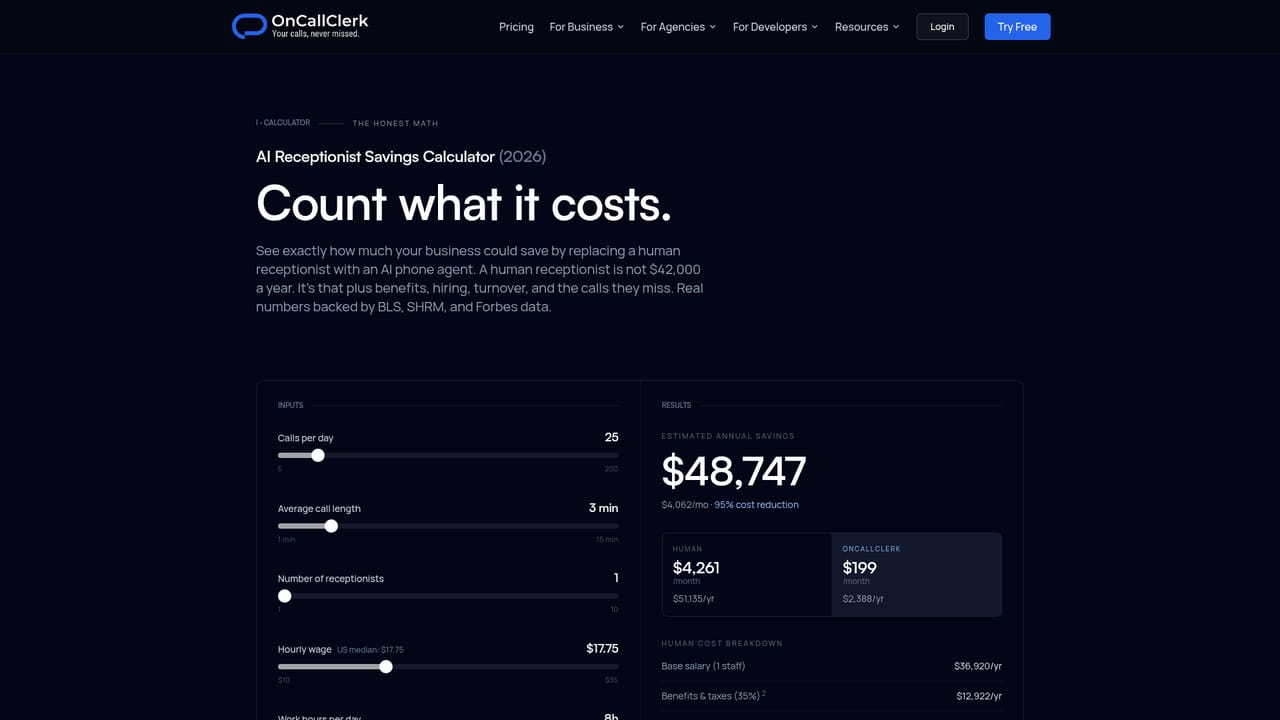Click the Calls per day slider handle
This screenshot has width=1280, height=720.
pyautogui.click(x=318, y=455)
